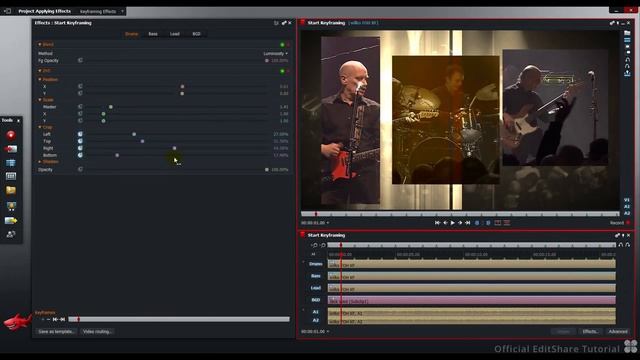The image size is (640, 360).
Task: Open the users tool at Tools panel bottom
Action: pyautogui.click(x=11, y=234)
